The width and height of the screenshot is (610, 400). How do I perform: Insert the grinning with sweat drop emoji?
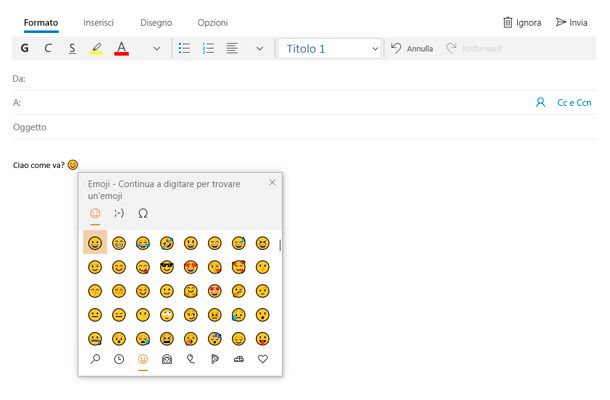(x=238, y=243)
